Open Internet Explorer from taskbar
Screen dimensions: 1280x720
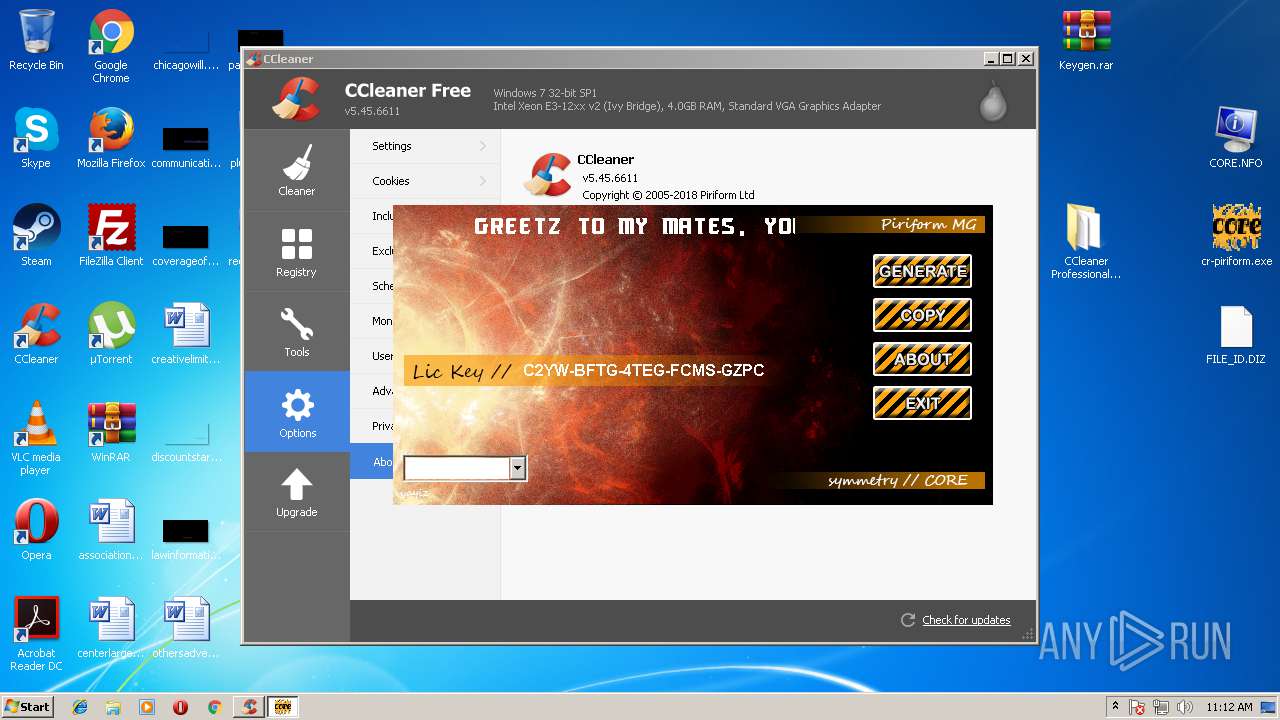[80, 706]
